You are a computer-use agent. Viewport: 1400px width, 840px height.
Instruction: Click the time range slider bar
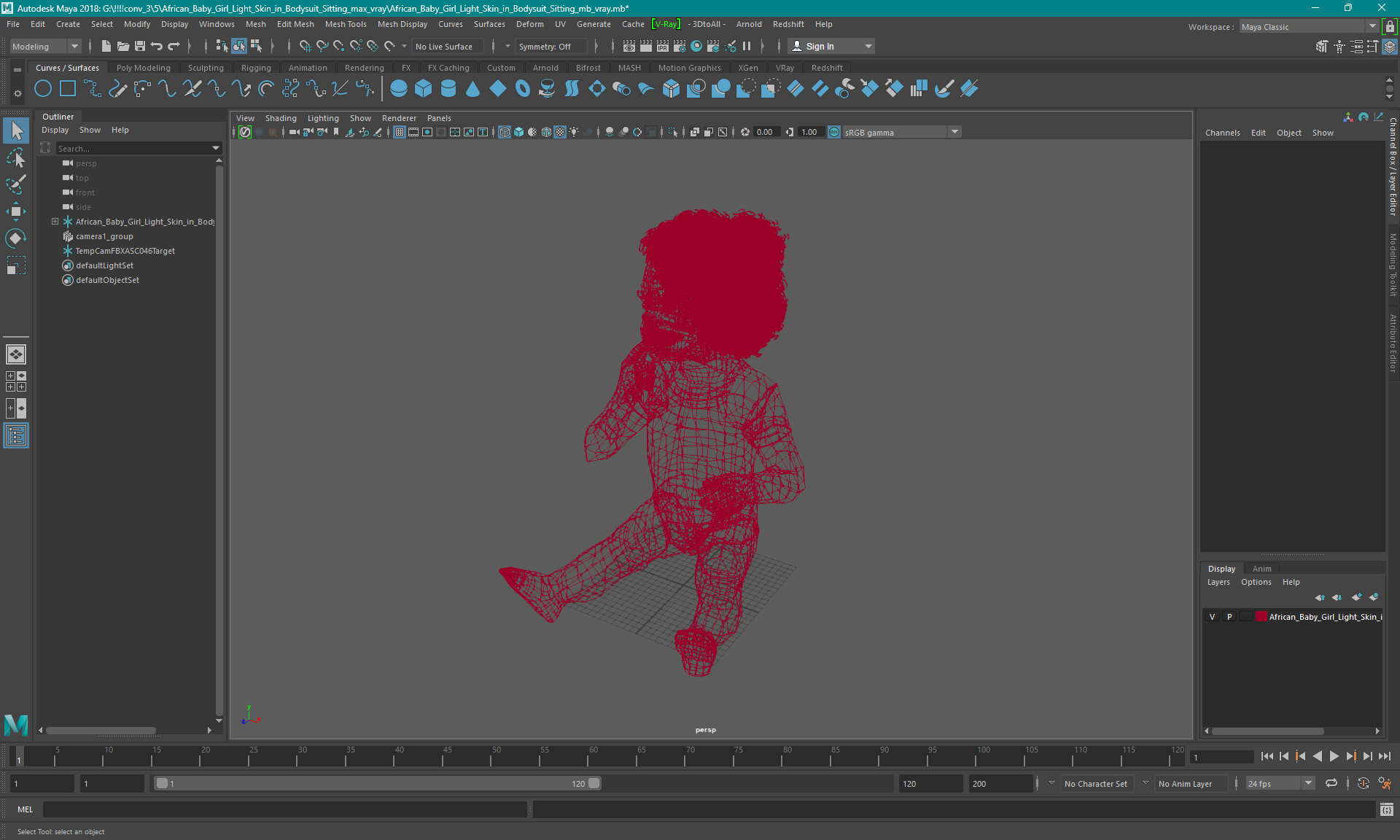378,784
